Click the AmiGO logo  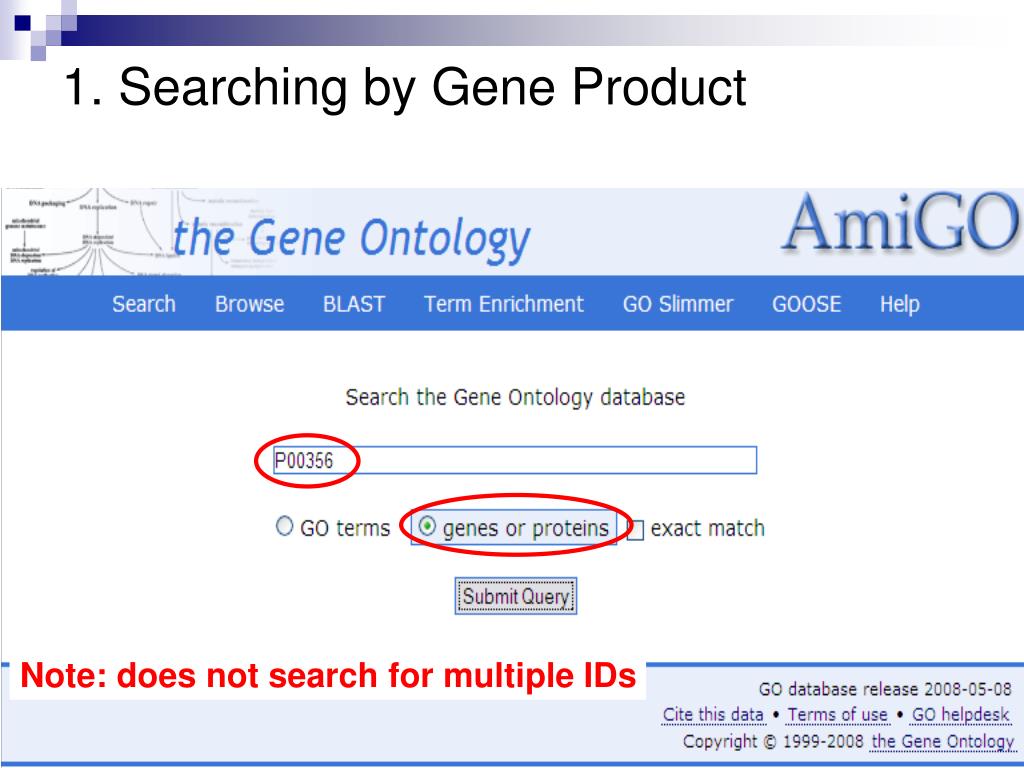point(901,223)
